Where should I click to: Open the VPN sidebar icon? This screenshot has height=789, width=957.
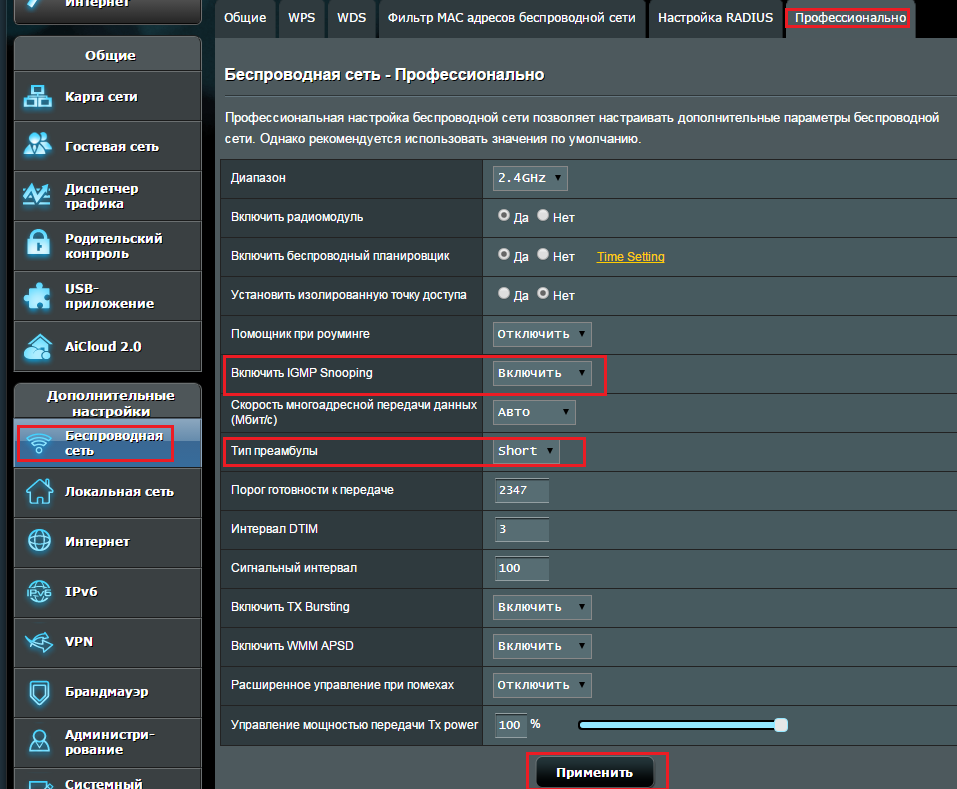(38, 641)
